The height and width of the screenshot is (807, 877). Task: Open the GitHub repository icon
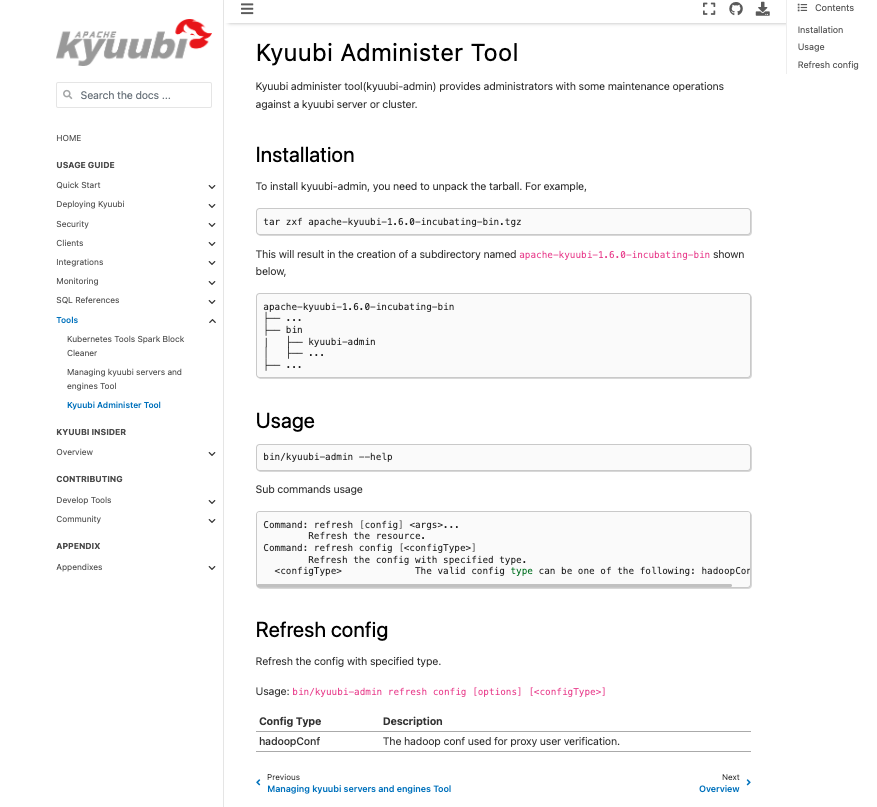click(735, 9)
